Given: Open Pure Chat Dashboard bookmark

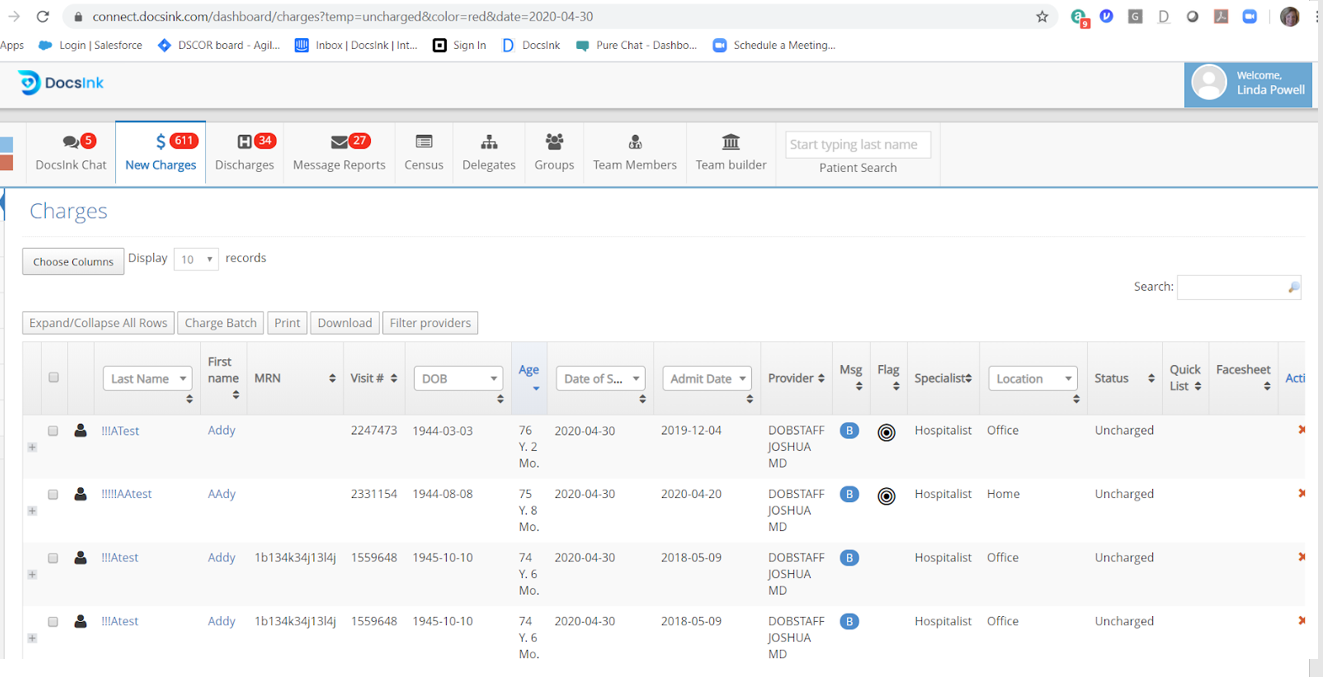Looking at the screenshot, I should click(x=636, y=45).
